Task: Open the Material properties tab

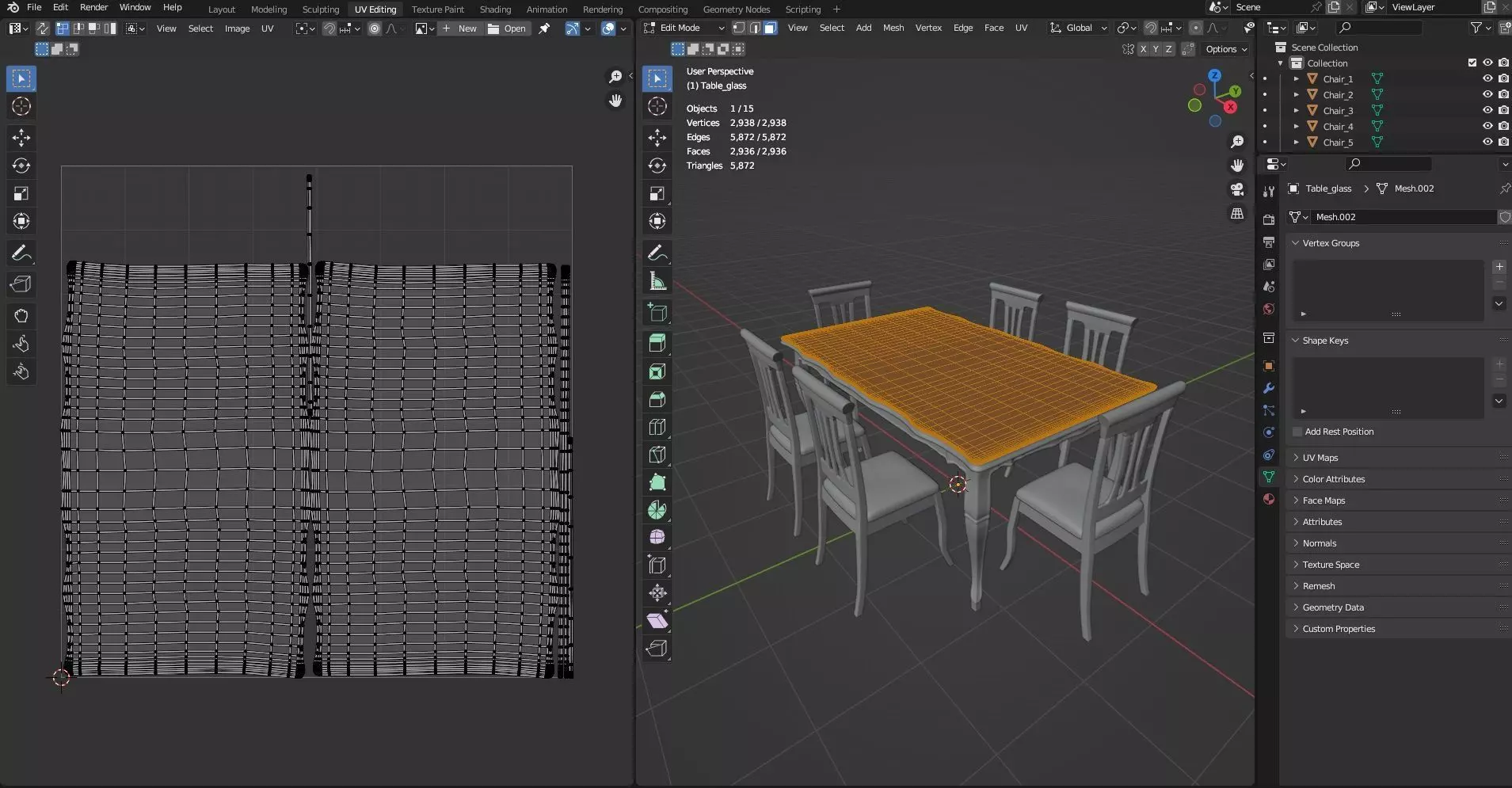Action: pos(1269,499)
